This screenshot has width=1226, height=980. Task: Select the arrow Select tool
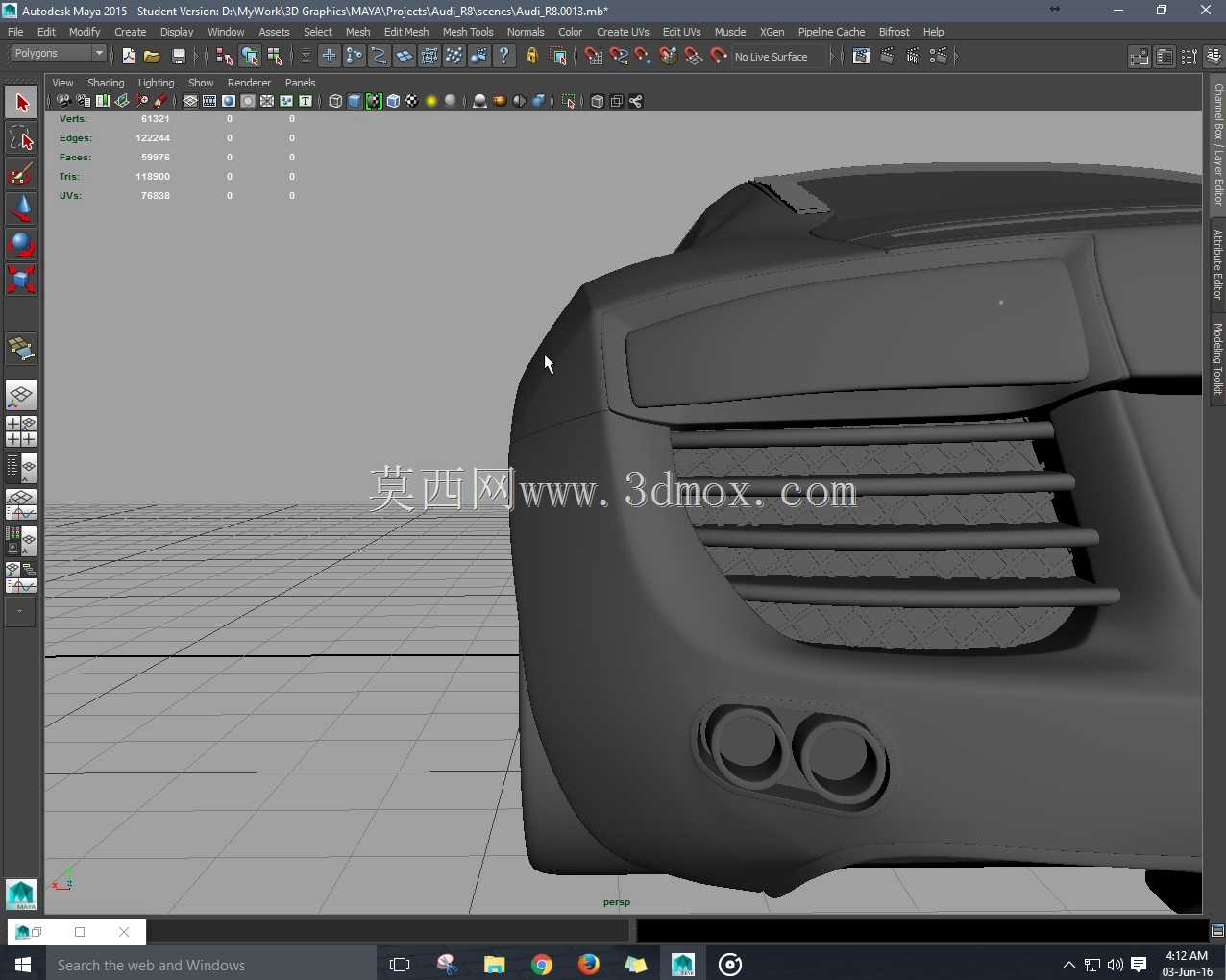coord(21,103)
